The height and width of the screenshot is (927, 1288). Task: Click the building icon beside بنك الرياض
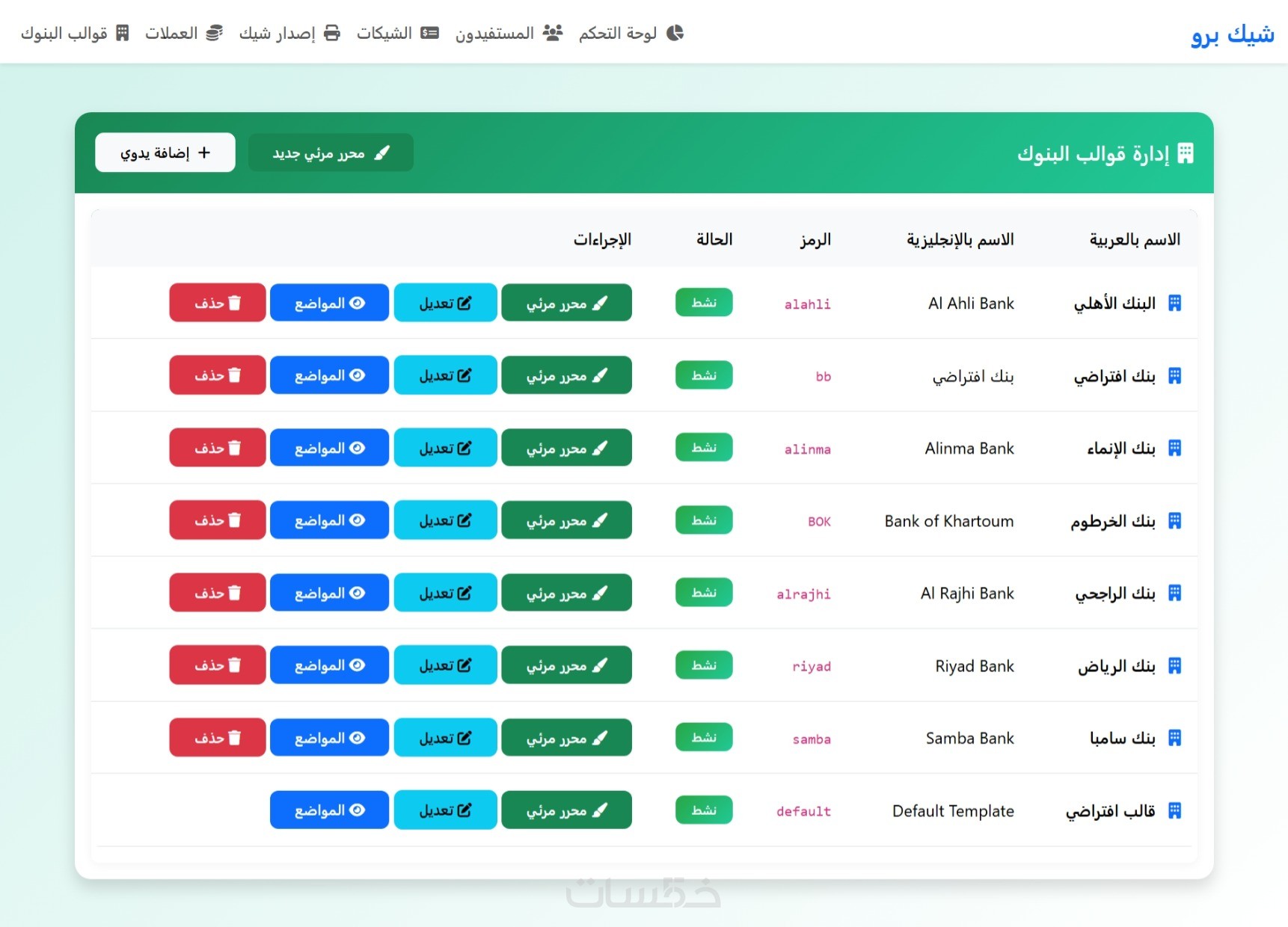pos(1174,665)
